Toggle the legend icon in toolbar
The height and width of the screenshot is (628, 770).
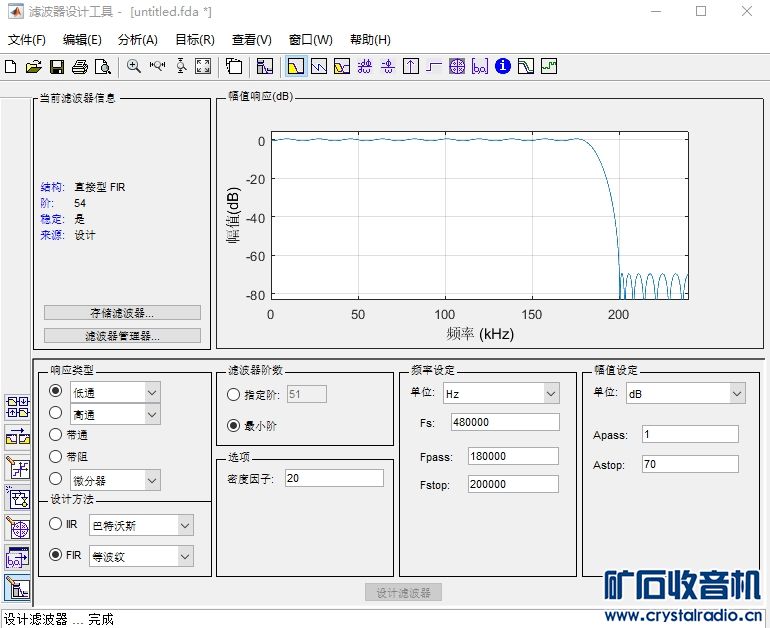[x=234, y=66]
